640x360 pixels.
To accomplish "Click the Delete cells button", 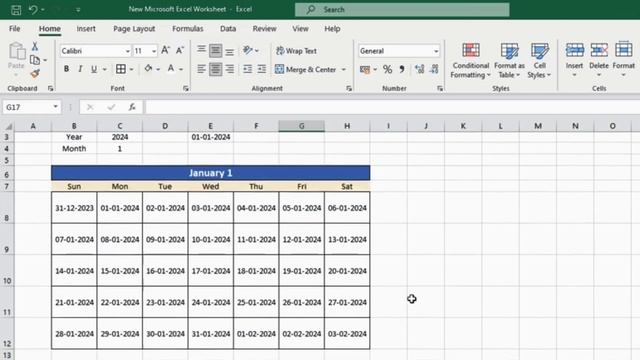I will (x=599, y=60).
